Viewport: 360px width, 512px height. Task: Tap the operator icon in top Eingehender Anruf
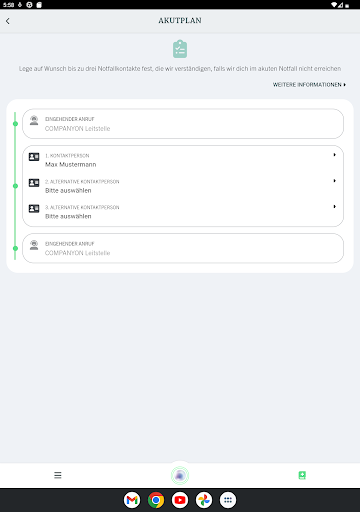(x=34, y=120)
